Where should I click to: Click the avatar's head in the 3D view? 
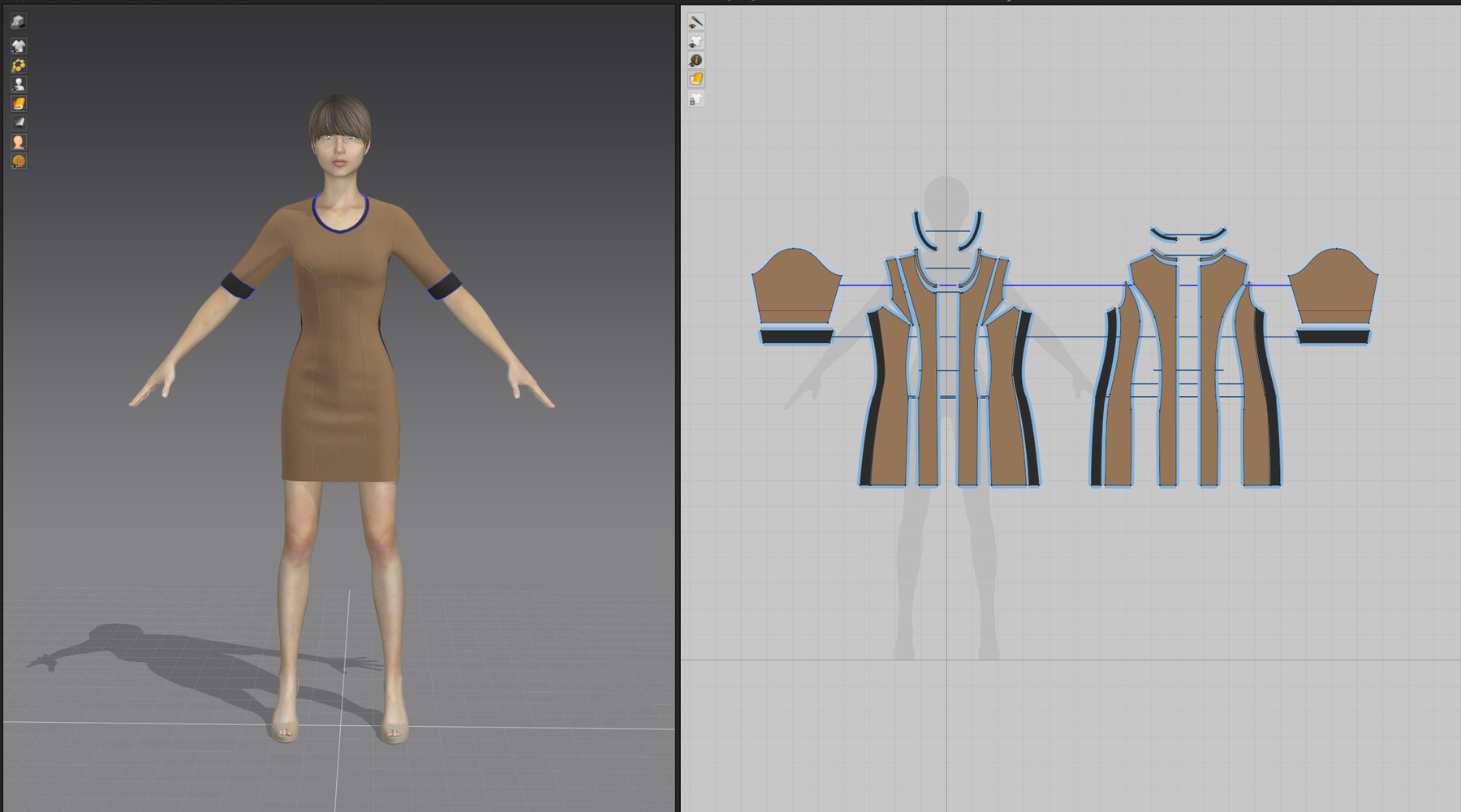(339, 134)
